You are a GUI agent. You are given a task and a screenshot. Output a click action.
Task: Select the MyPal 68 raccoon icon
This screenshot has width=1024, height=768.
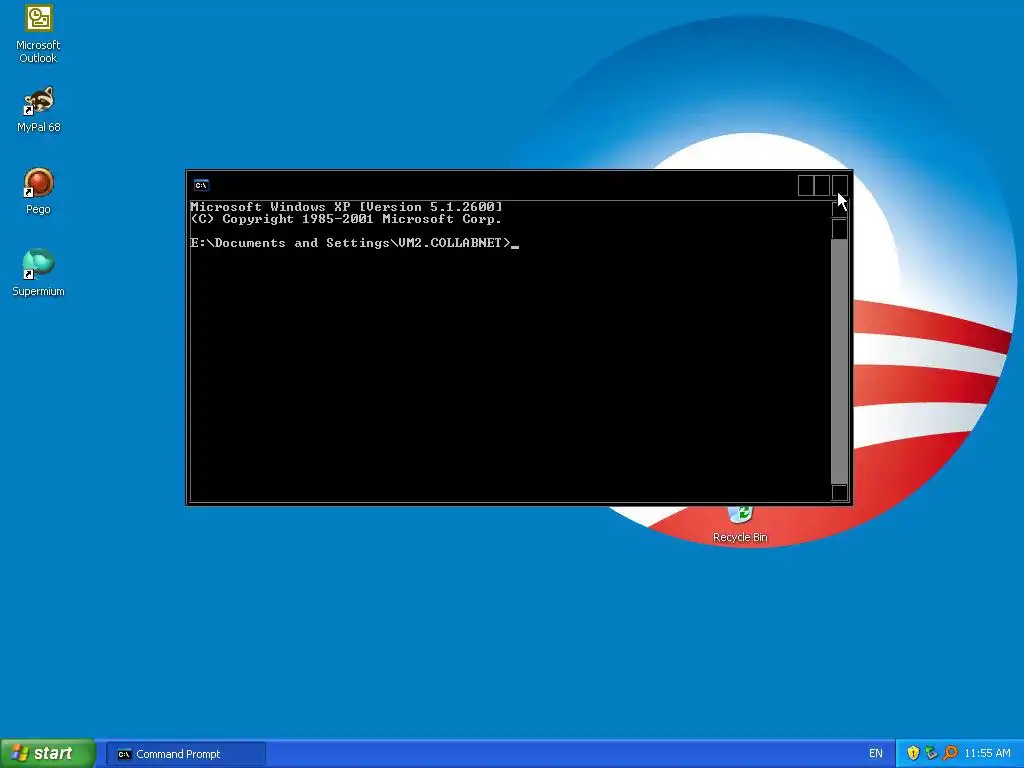pyautogui.click(x=39, y=110)
